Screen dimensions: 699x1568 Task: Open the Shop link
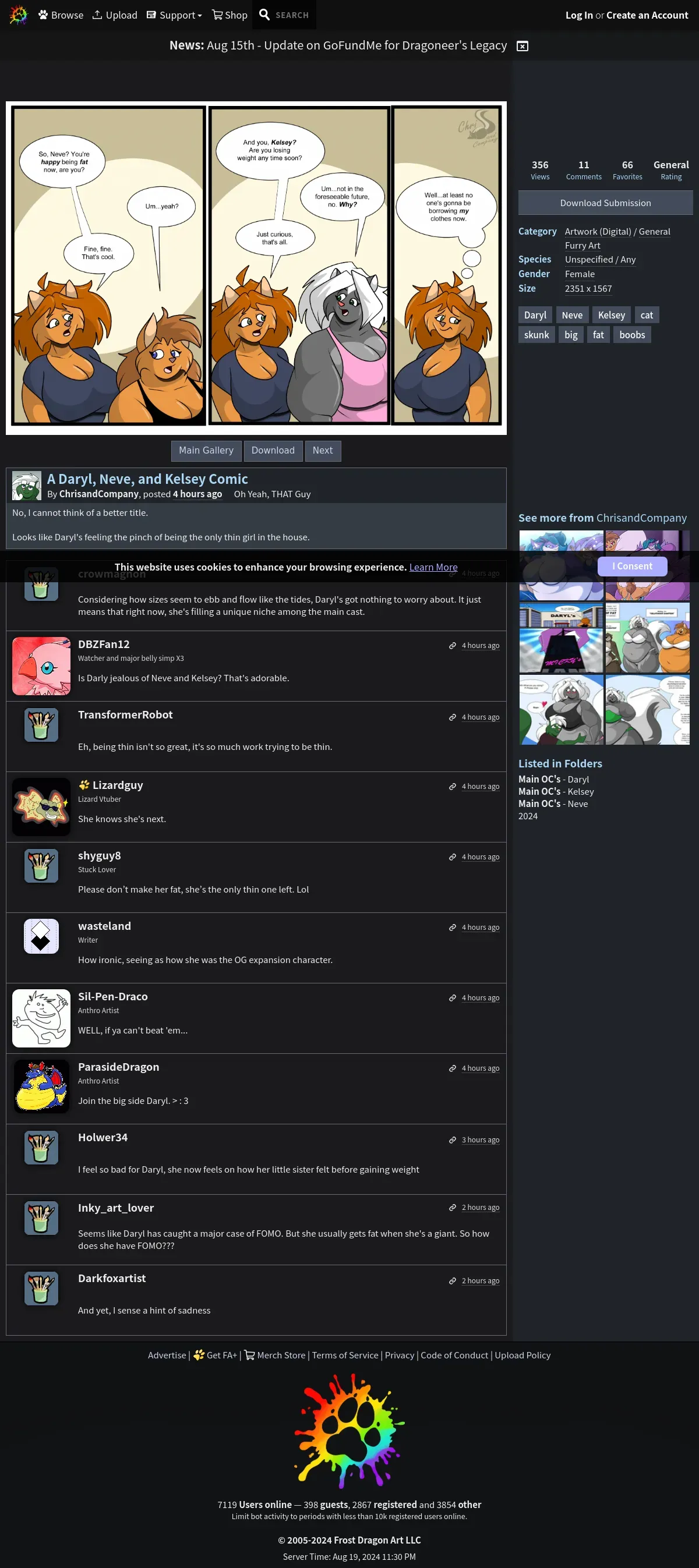[230, 15]
